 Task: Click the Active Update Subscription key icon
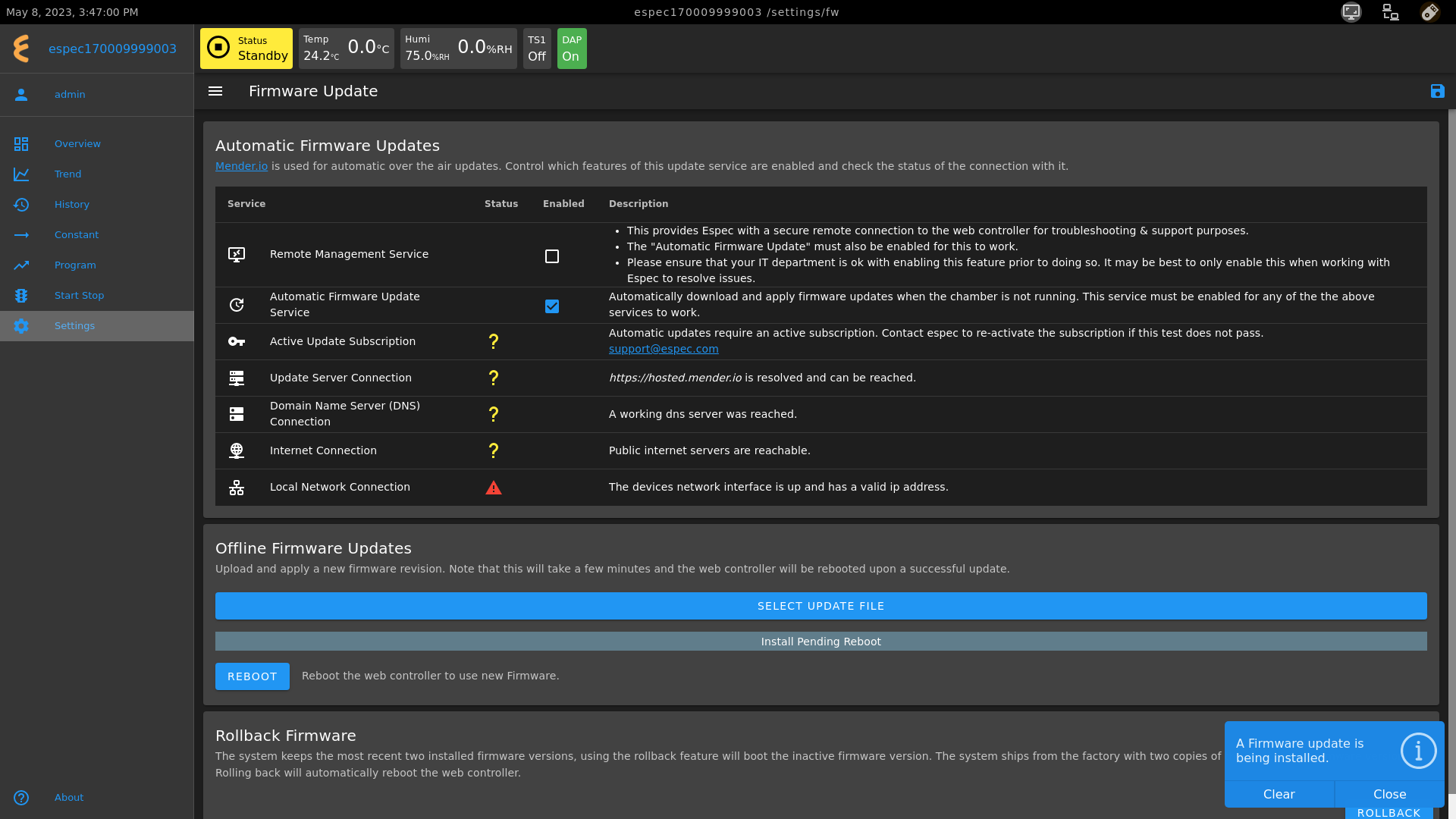click(237, 342)
